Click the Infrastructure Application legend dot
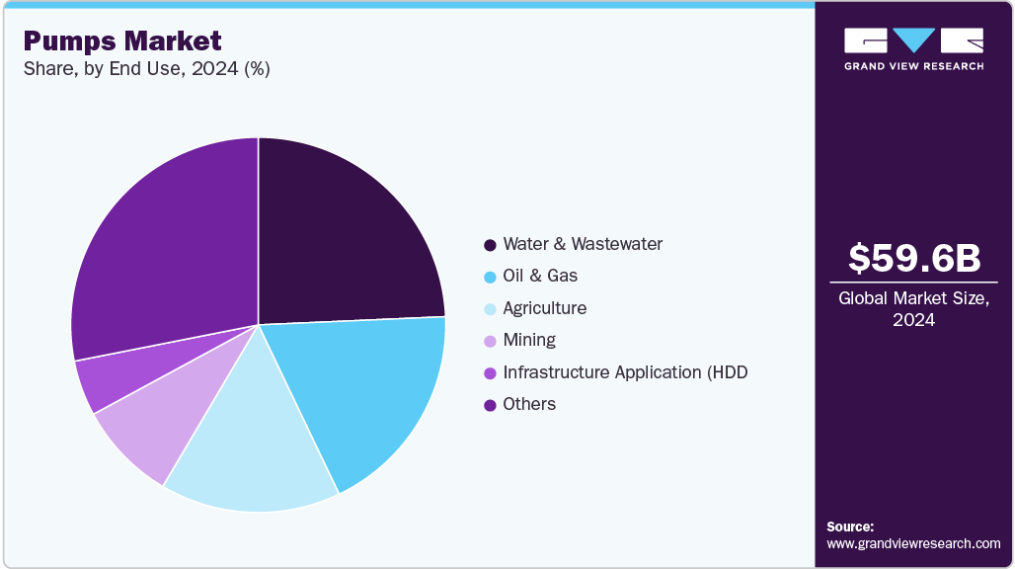 [x=490, y=373]
